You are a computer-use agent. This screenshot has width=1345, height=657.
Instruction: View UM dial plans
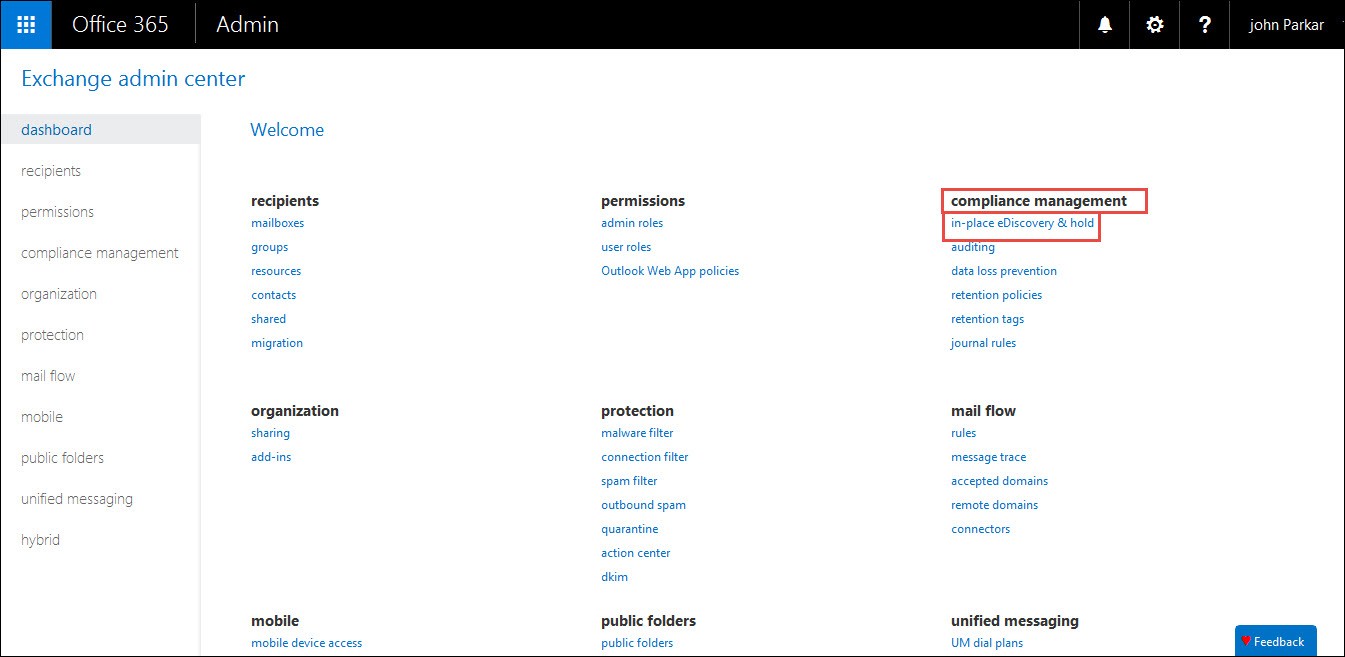(987, 642)
